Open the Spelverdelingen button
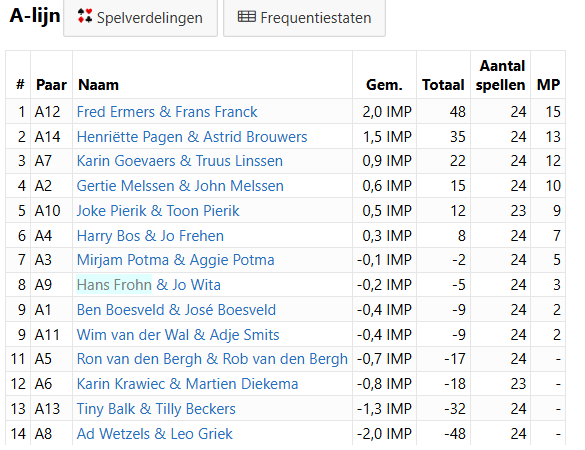 point(140,18)
